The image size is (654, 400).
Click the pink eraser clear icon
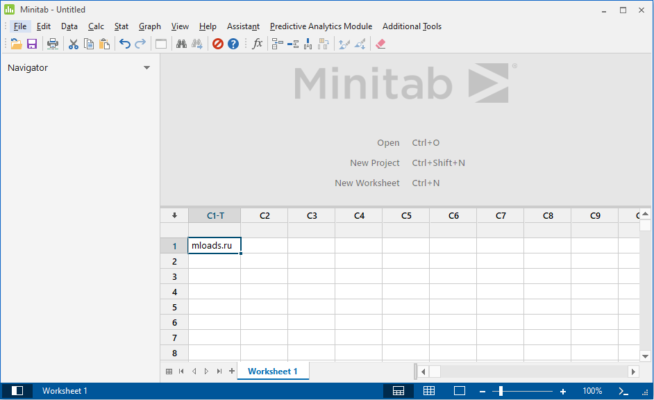380,44
